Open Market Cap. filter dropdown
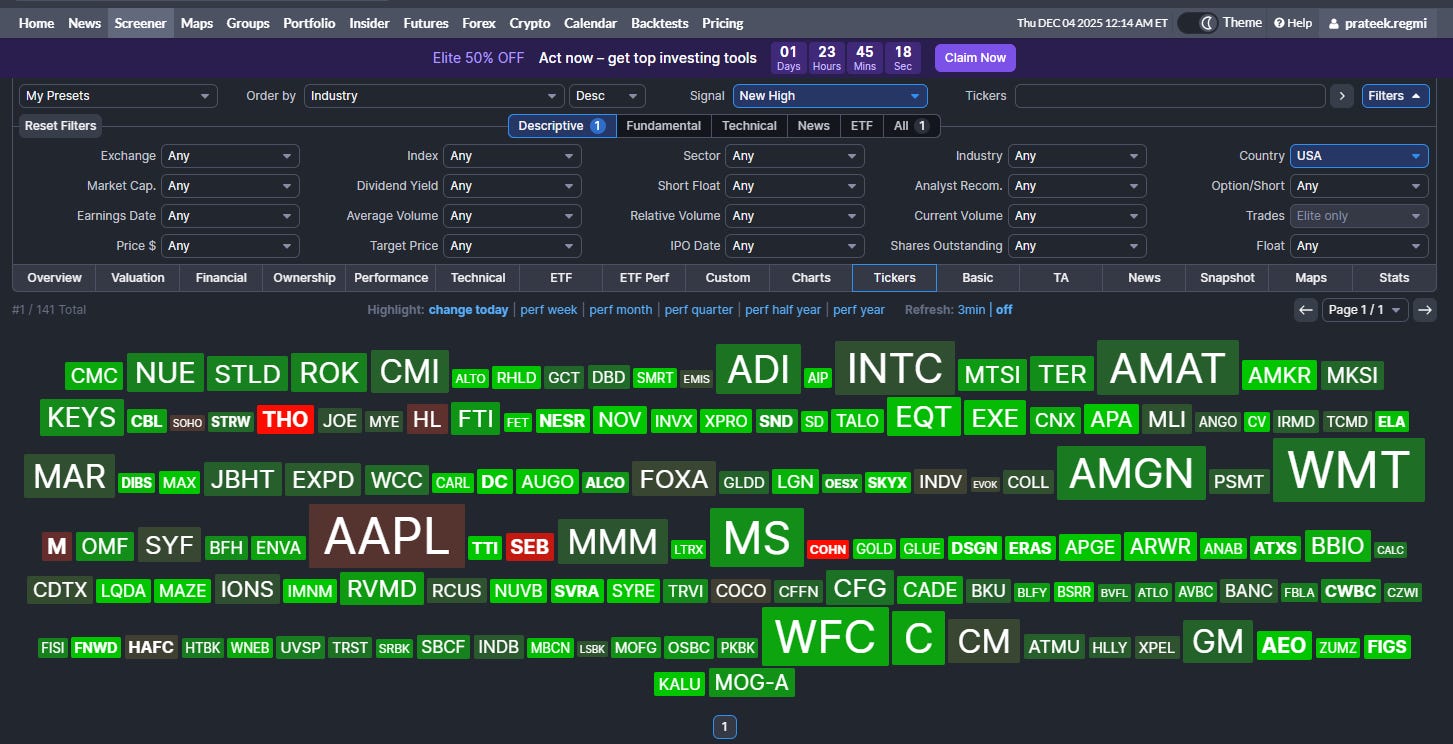 pos(230,186)
